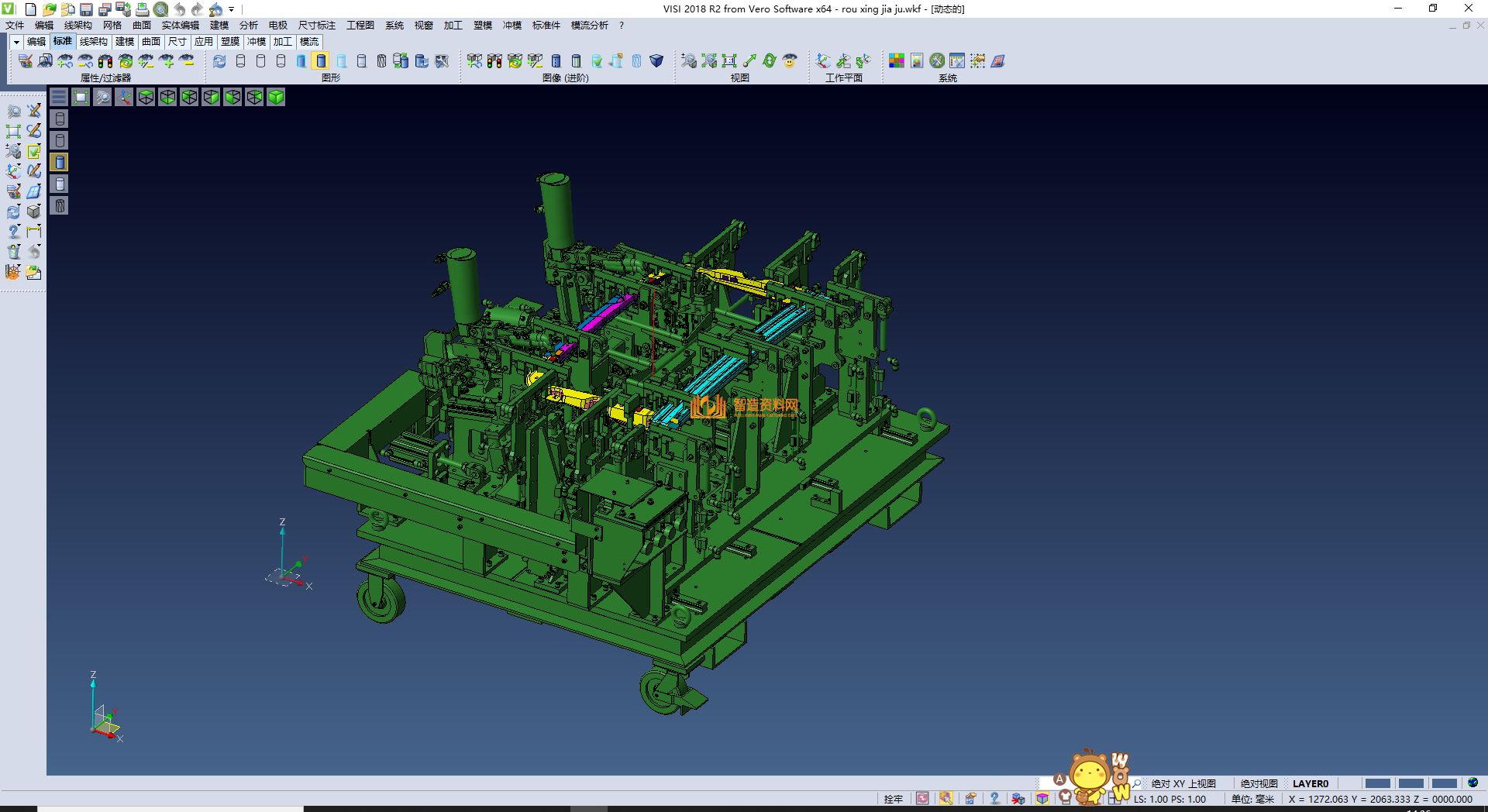Toggle the selected cylinder button in side strip
This screenshot has height=812, width=1488.
pyautogui.click(x=60, y=162)
